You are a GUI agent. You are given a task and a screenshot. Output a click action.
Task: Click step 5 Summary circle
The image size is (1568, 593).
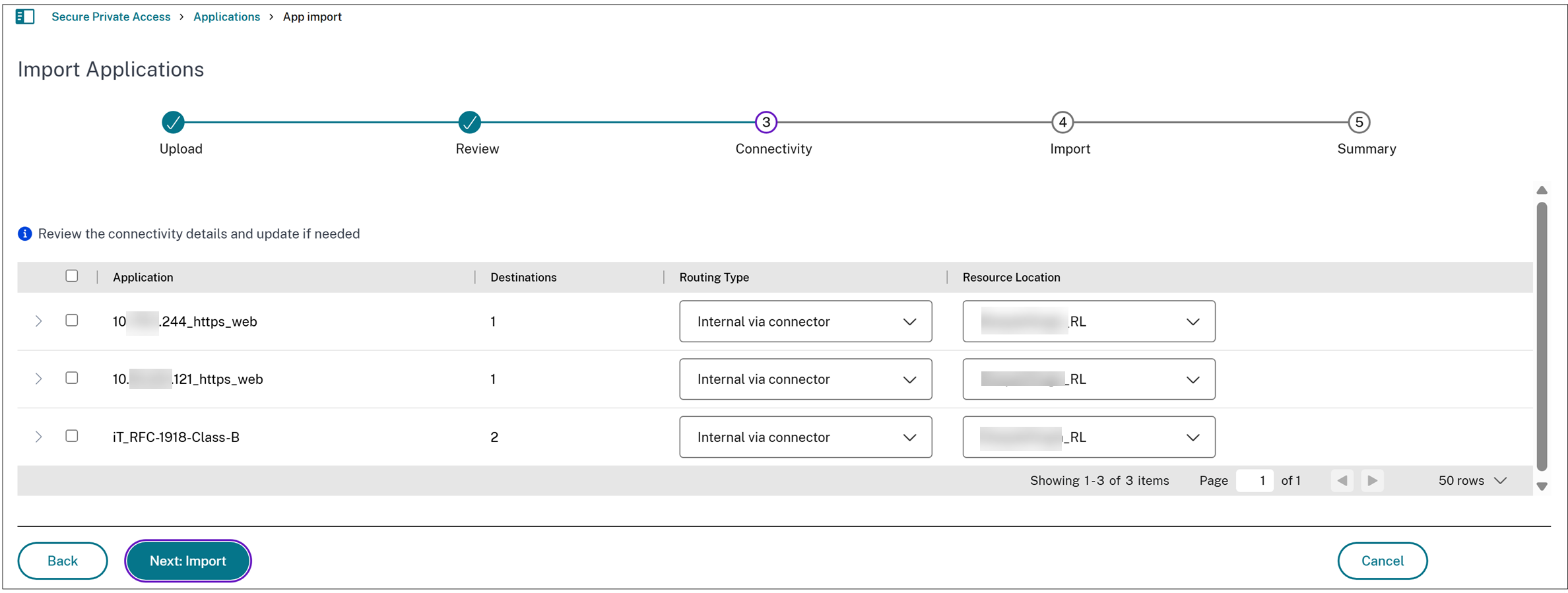[1359, 122]
